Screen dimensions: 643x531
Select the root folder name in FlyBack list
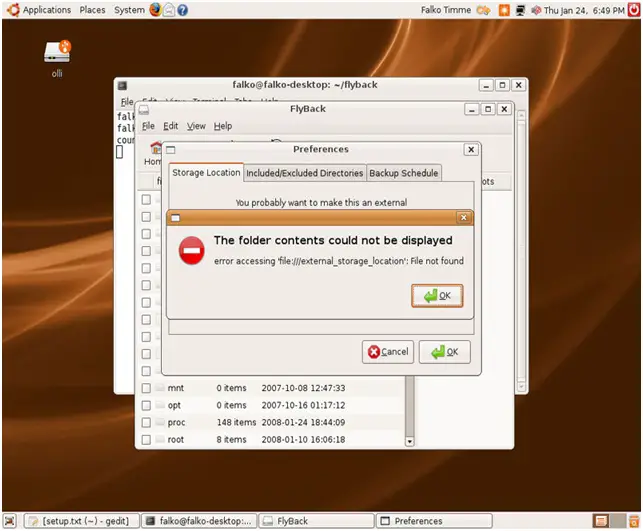click(176, 440)
